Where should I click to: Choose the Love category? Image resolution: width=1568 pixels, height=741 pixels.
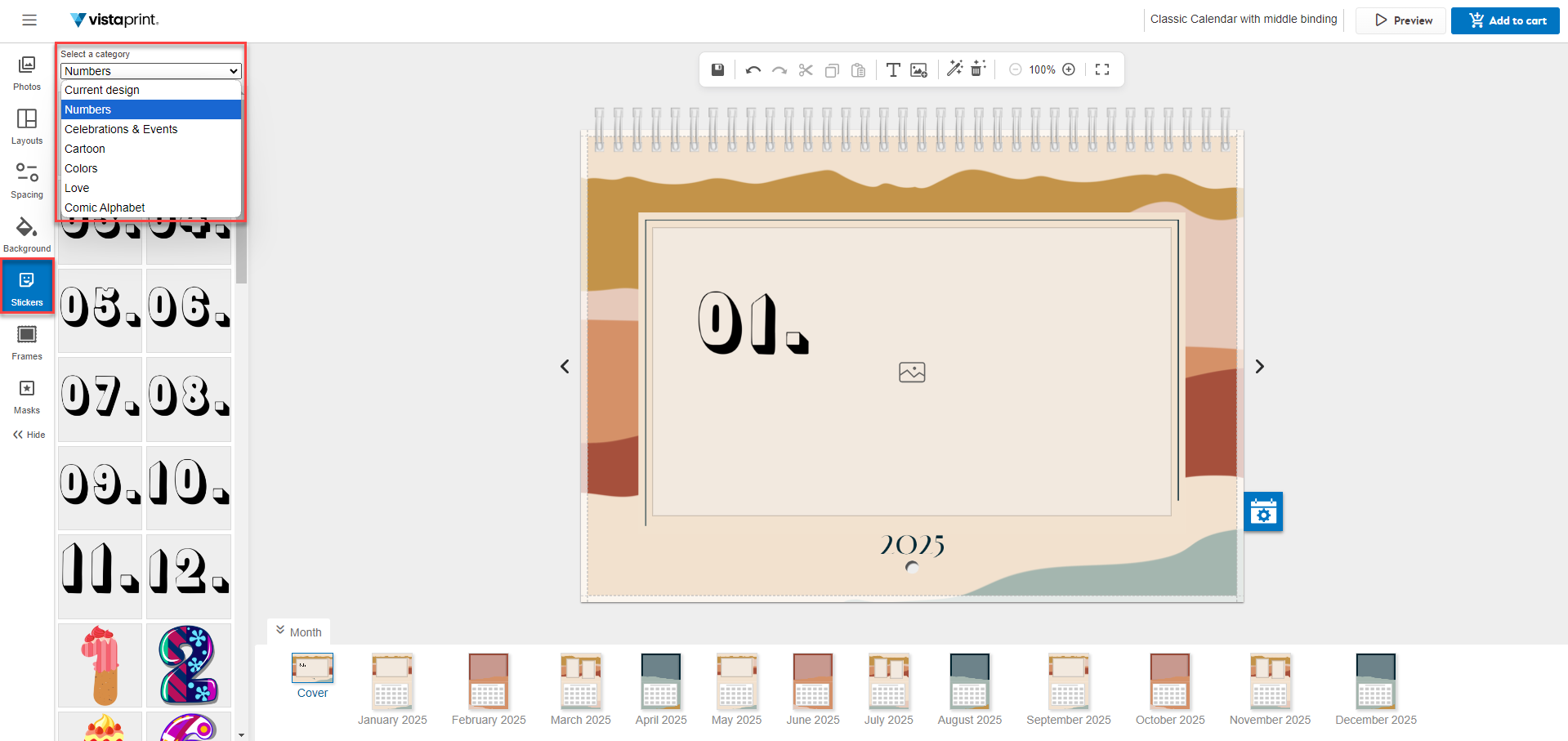point(151,188)
